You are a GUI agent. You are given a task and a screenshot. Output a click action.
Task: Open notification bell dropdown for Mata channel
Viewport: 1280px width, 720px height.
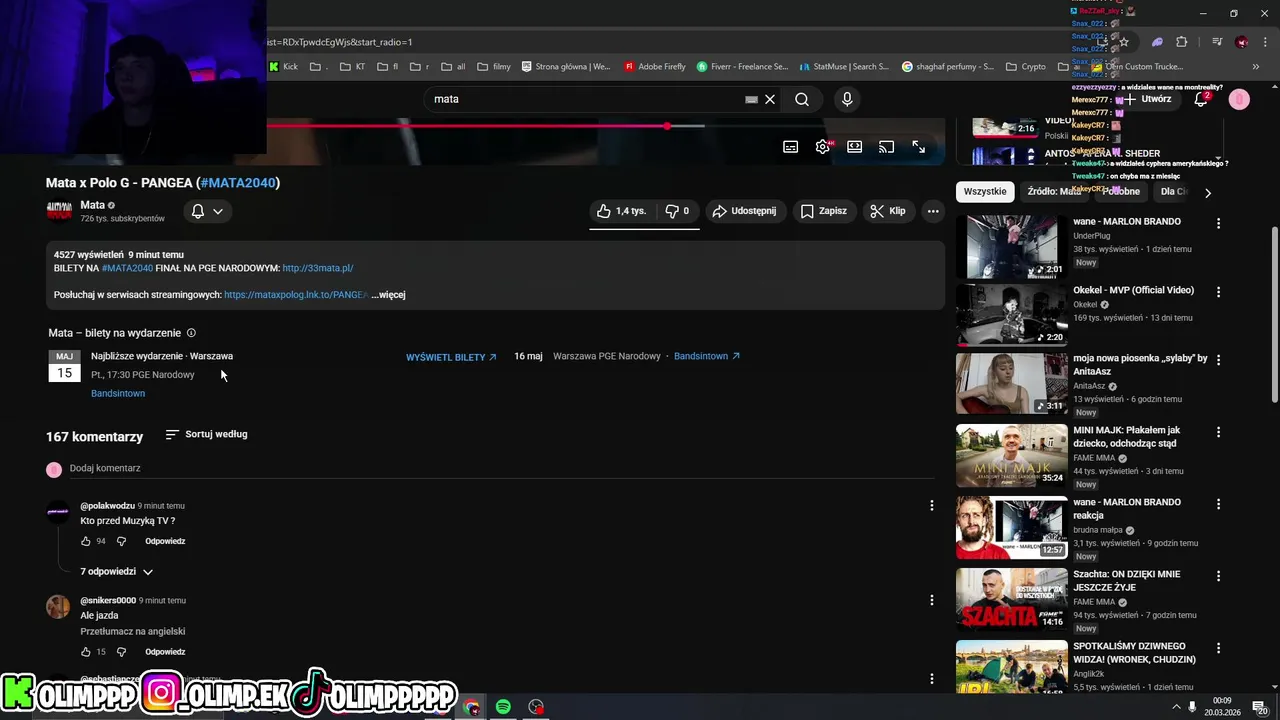click(x=207, y=211)
